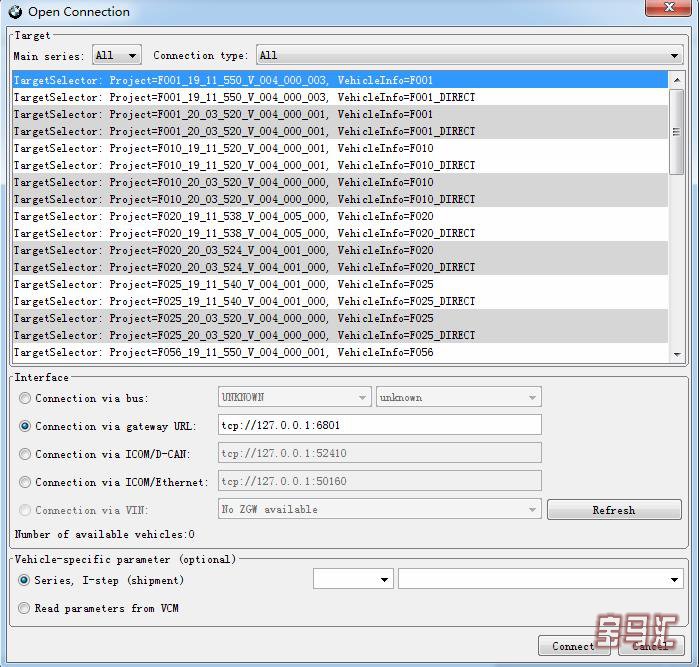Screen dimensions: 699x667
Task: Select F010_20_03_520 target with VehicleInfo=F010_DIRECT
Action: [x=340, y=199]
